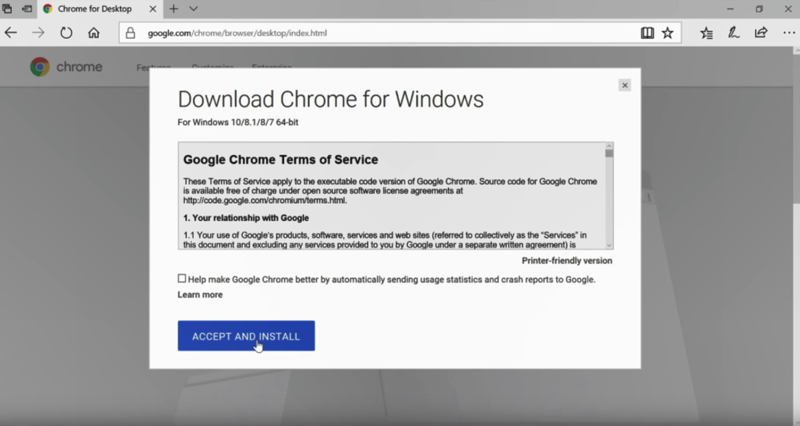Open Printer-friendly version link
The image size is (800, 426).
[567, 261]
